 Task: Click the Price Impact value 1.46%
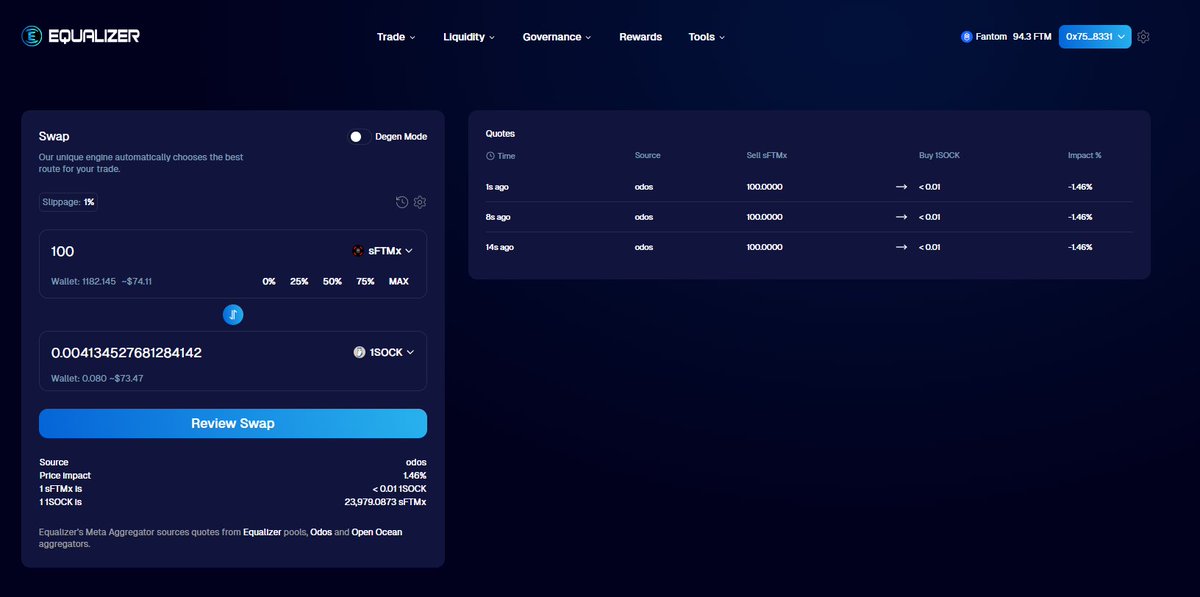(415, 475)
